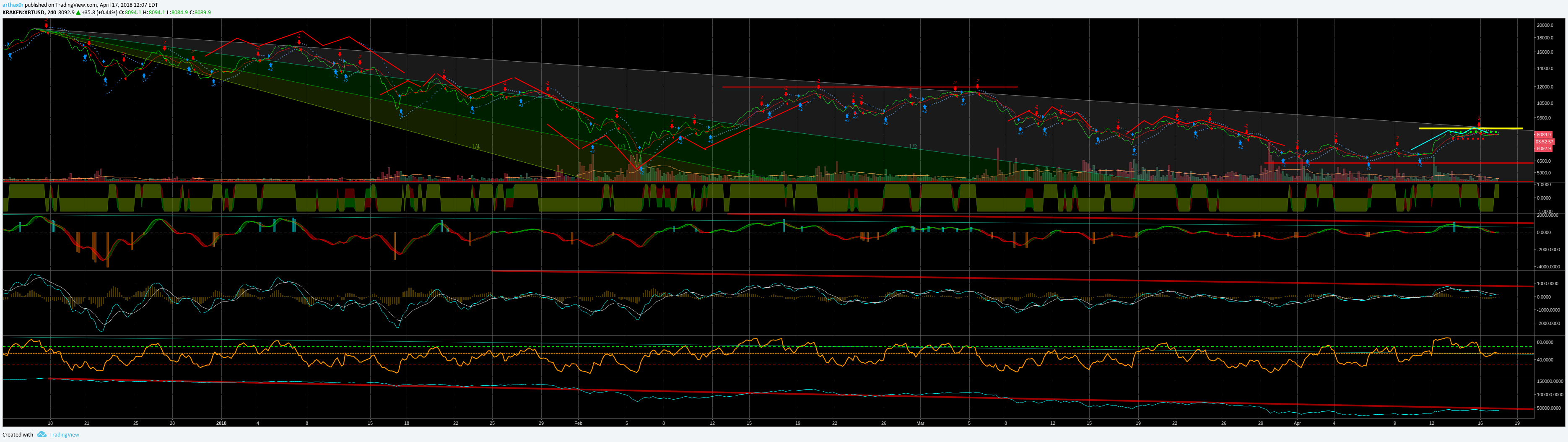The width and height of the screenshot is (1568, 442).
Task: Click the Mar label on time axis
Action: tap(920, 423)
